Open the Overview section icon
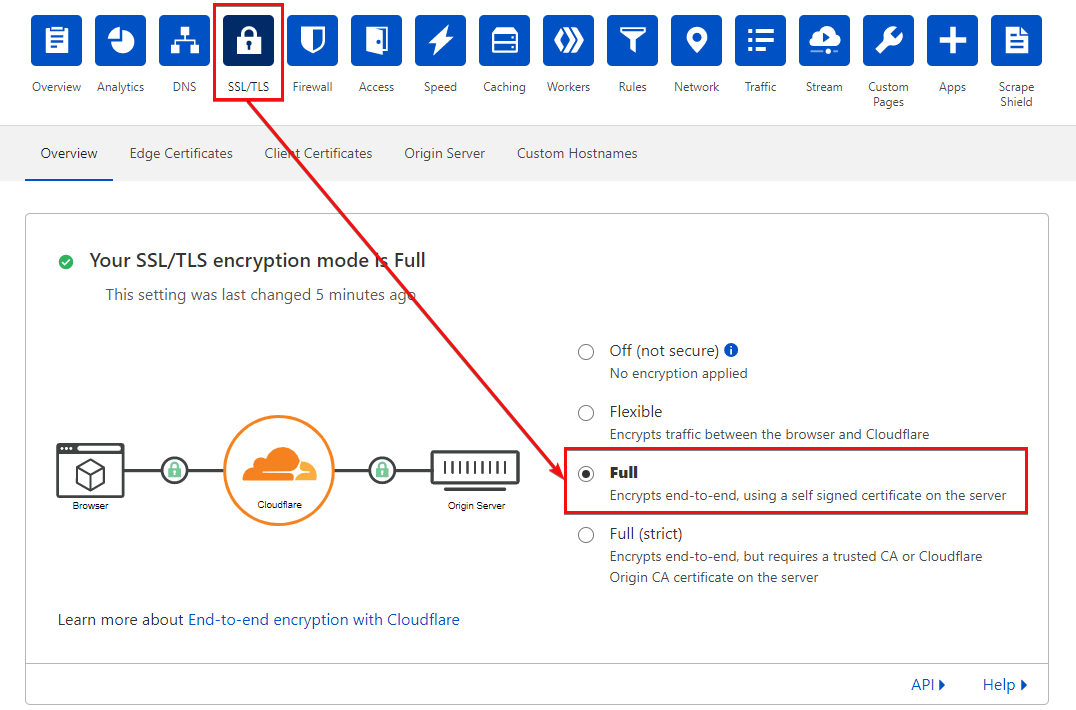The width and height of the screenshot is (1076, 710). tap(56, 40)
